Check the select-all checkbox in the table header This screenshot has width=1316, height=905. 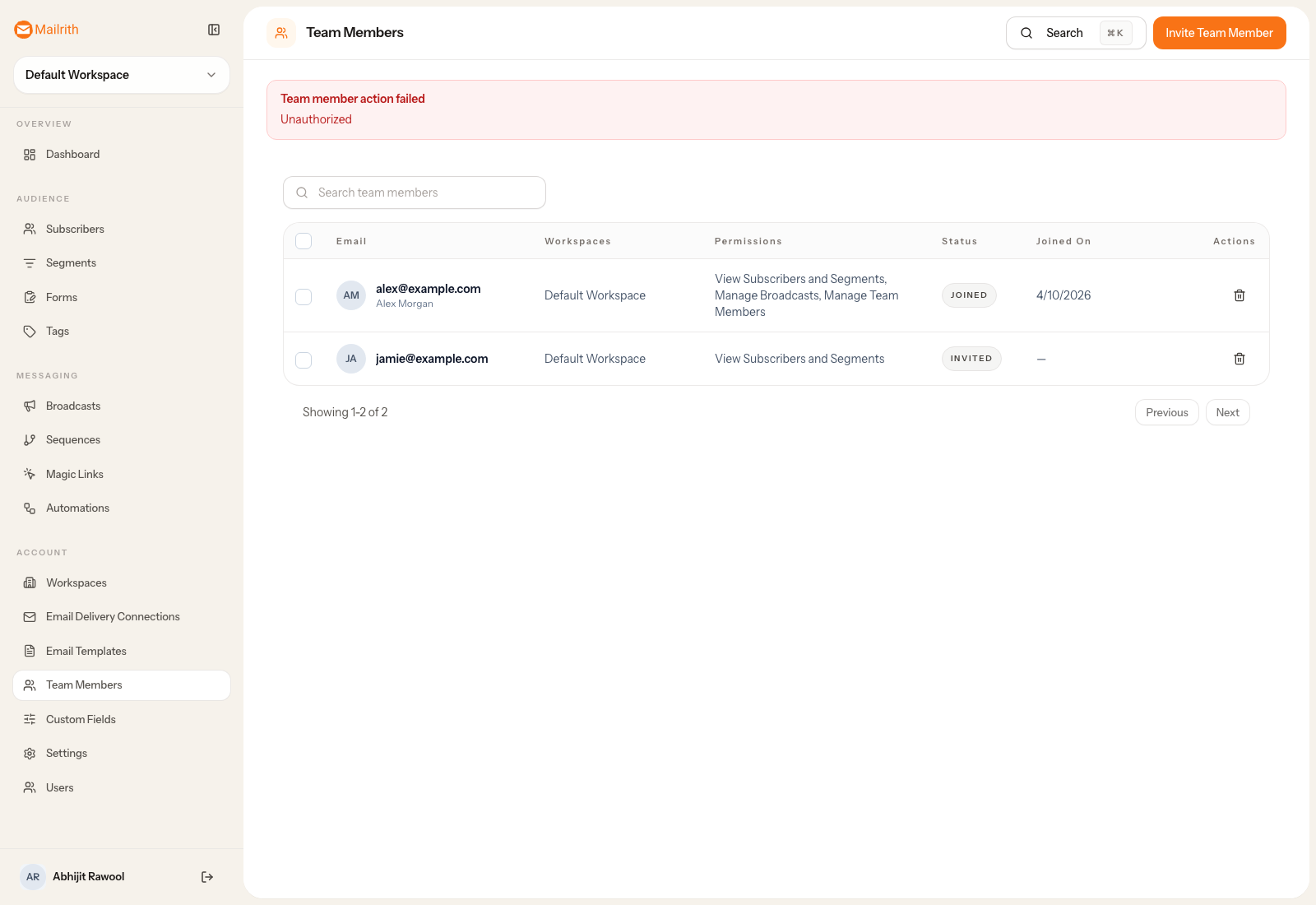coord(304,241)
